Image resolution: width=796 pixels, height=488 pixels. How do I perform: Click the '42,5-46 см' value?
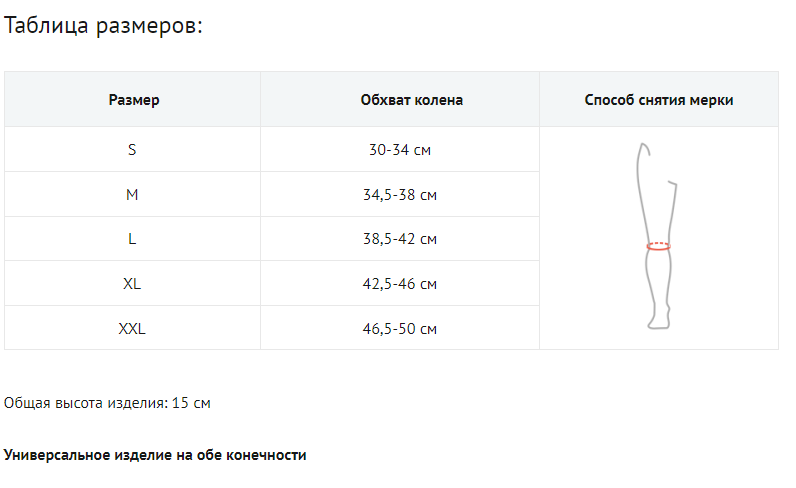click(400, 284)
